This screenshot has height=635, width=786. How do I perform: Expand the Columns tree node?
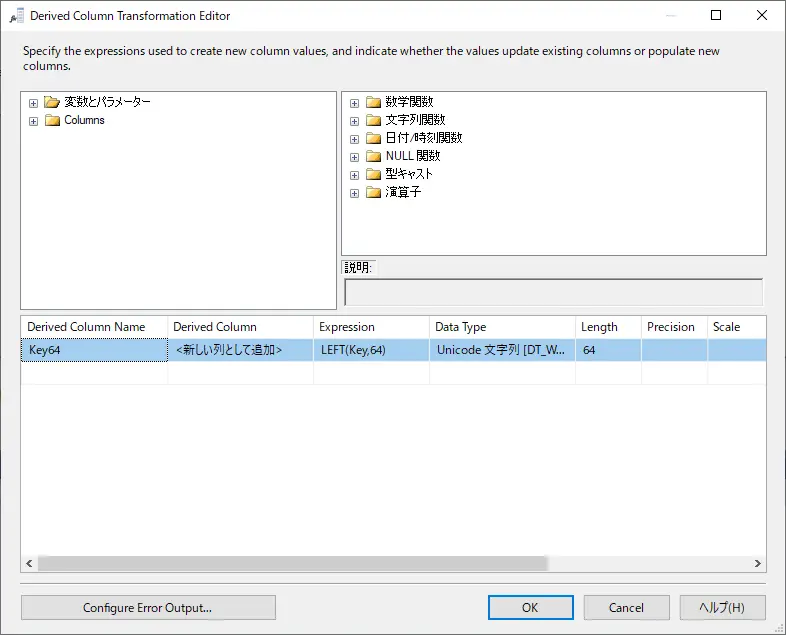pyautogui.click(x=34, y=121)
